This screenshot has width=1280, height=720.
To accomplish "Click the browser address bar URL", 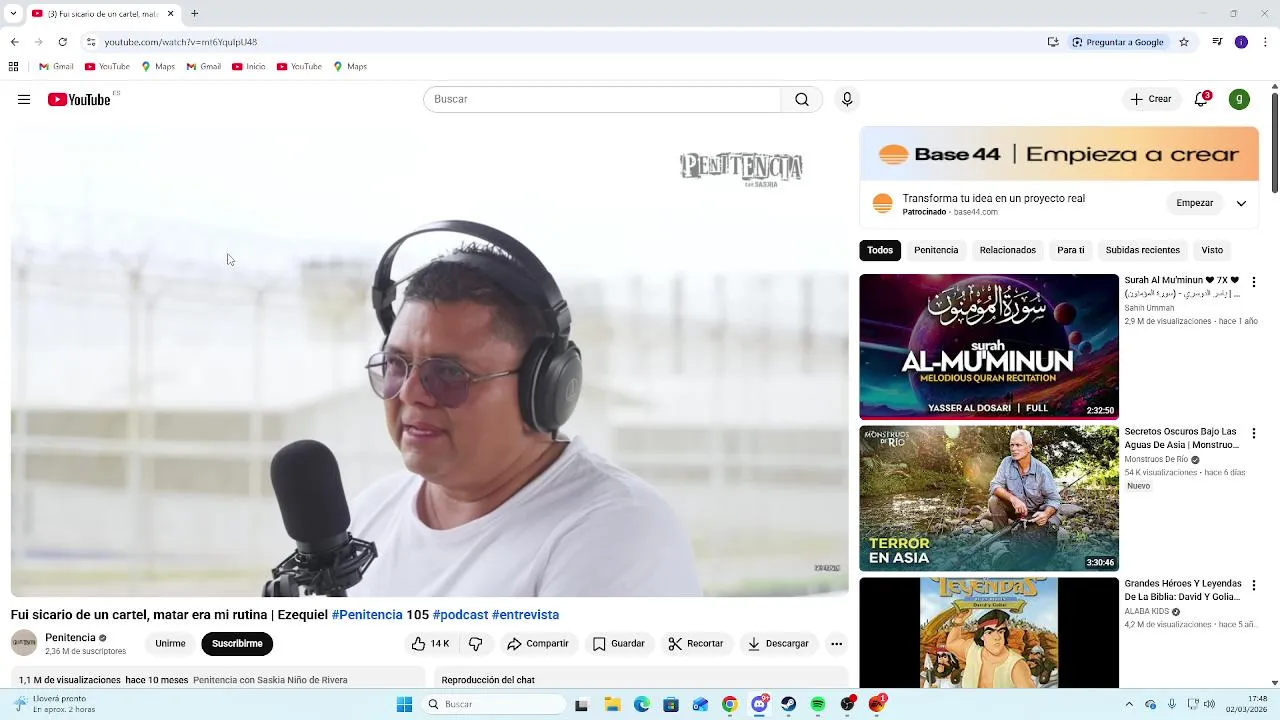I will click(x=181, y=42).
